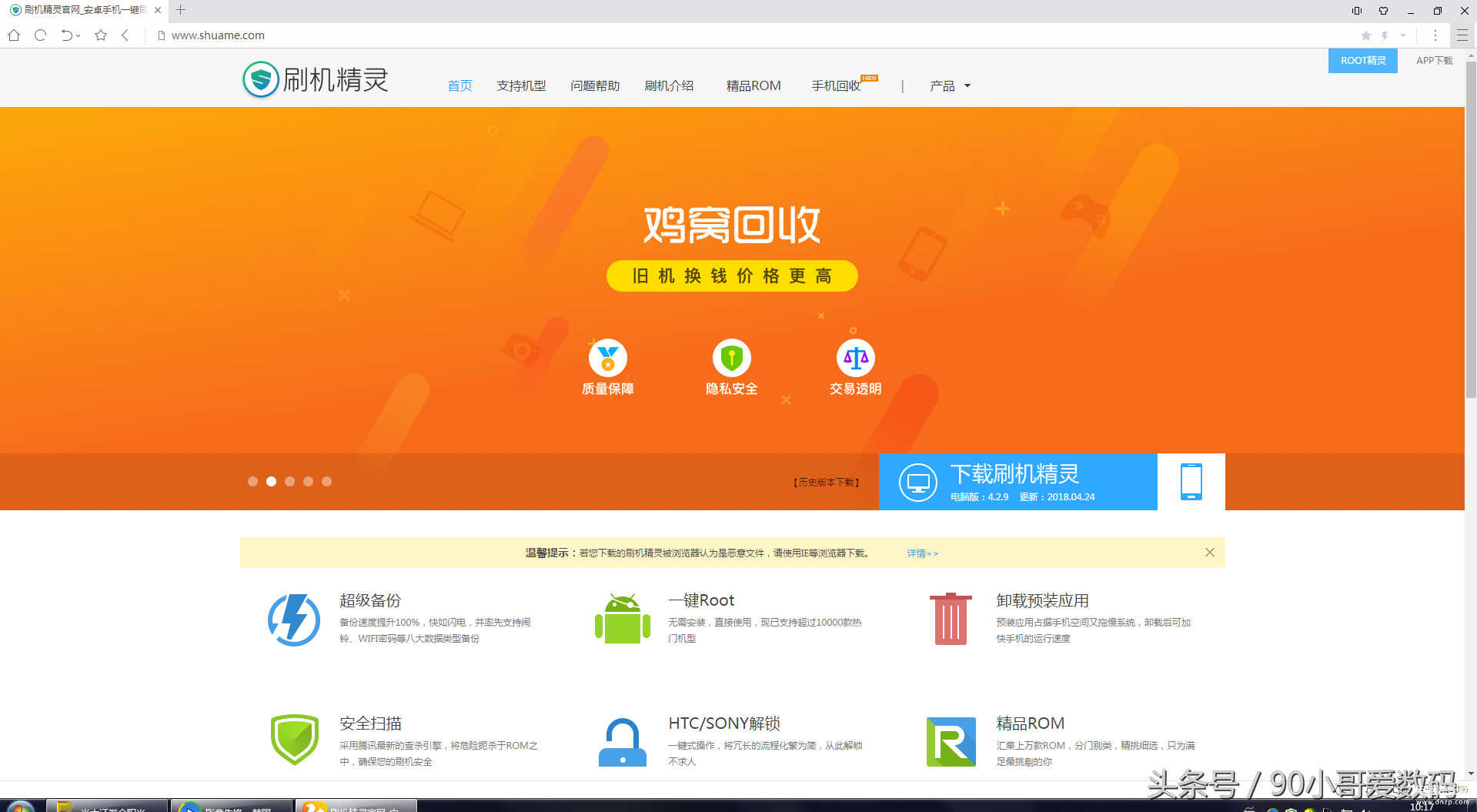The width and height of the screenshot is (1477, 812).
Task: Select second banner carousel dot
Action: pyautogui.click(x=271, y=481)
